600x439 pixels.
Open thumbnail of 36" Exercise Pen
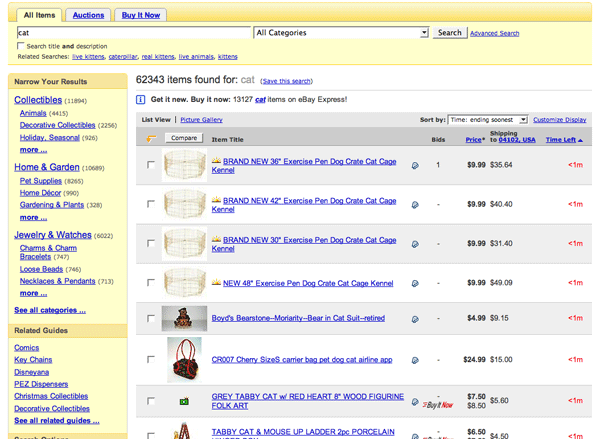click(x=184, y=165)
